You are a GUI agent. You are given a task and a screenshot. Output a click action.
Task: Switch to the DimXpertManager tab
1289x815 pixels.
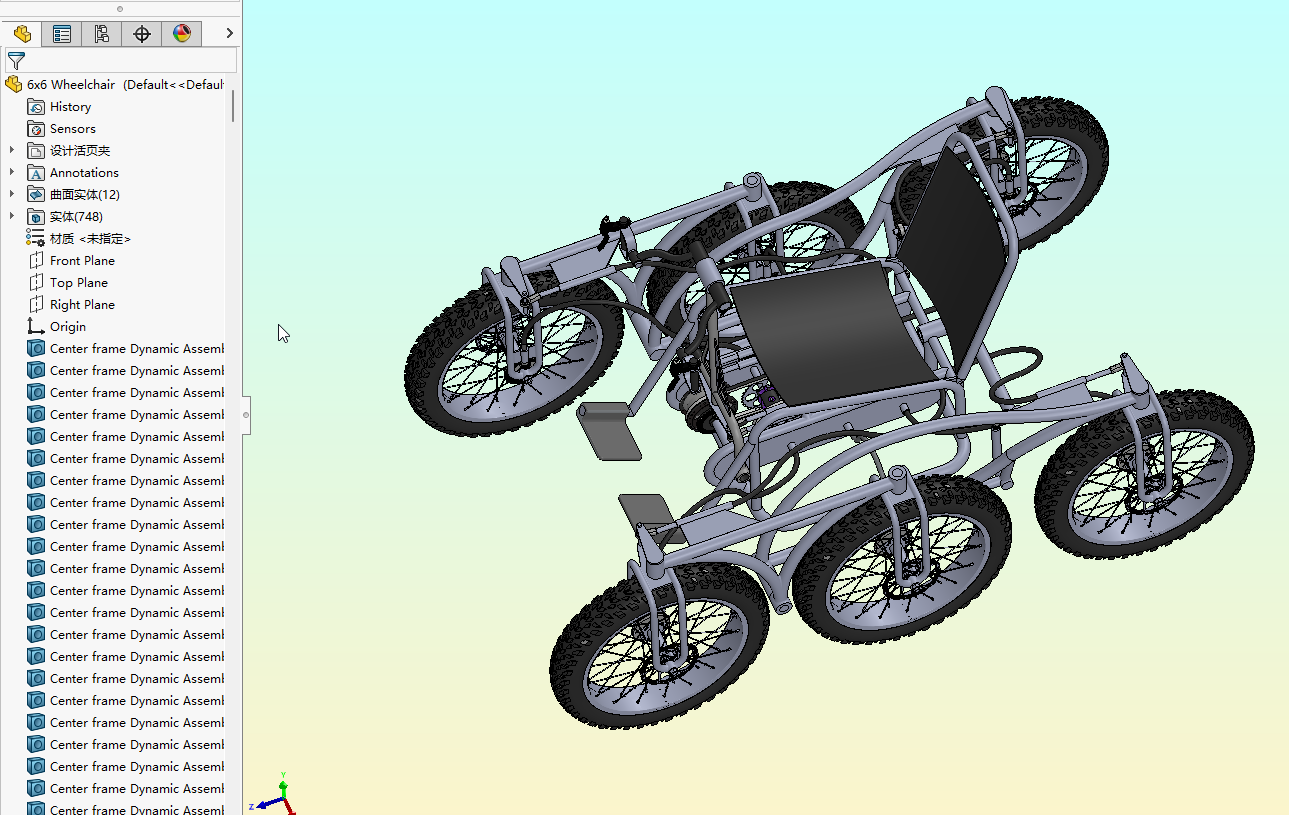click(142, 34)
